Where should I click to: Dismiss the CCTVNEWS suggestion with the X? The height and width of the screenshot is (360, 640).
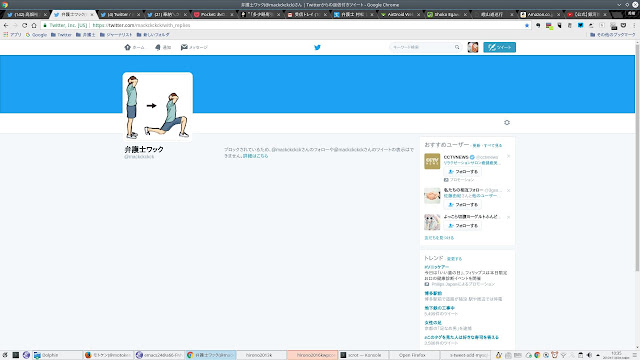(x=509, y=156)
